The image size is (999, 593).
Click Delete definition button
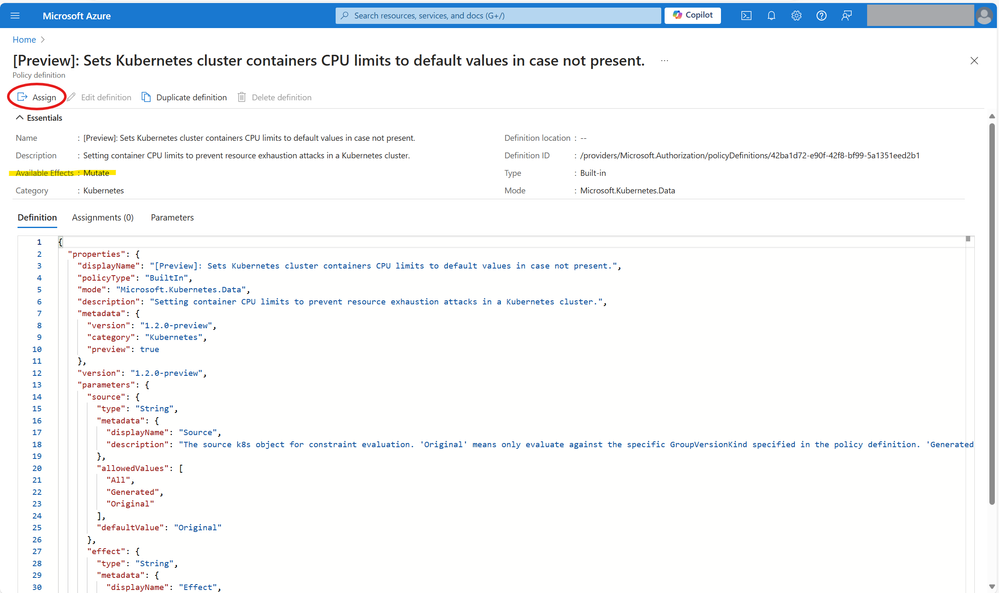click(275, 97)
